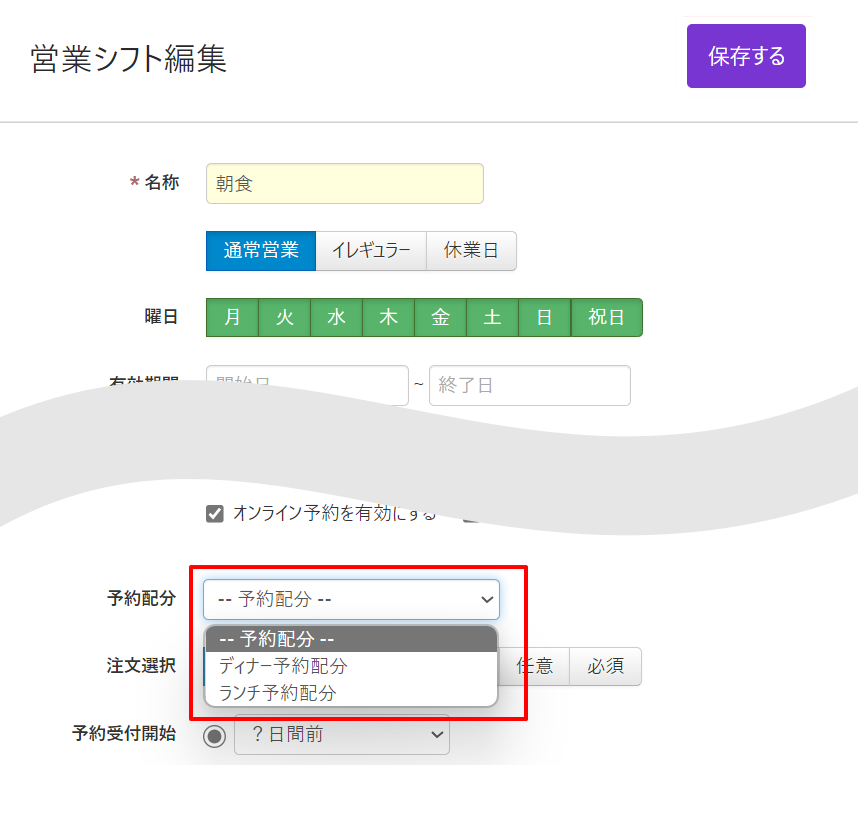This screenshot has height=815, width=858.
Task: Toggle the 祝日 holiday button
Action: click(x=606, y=318)
